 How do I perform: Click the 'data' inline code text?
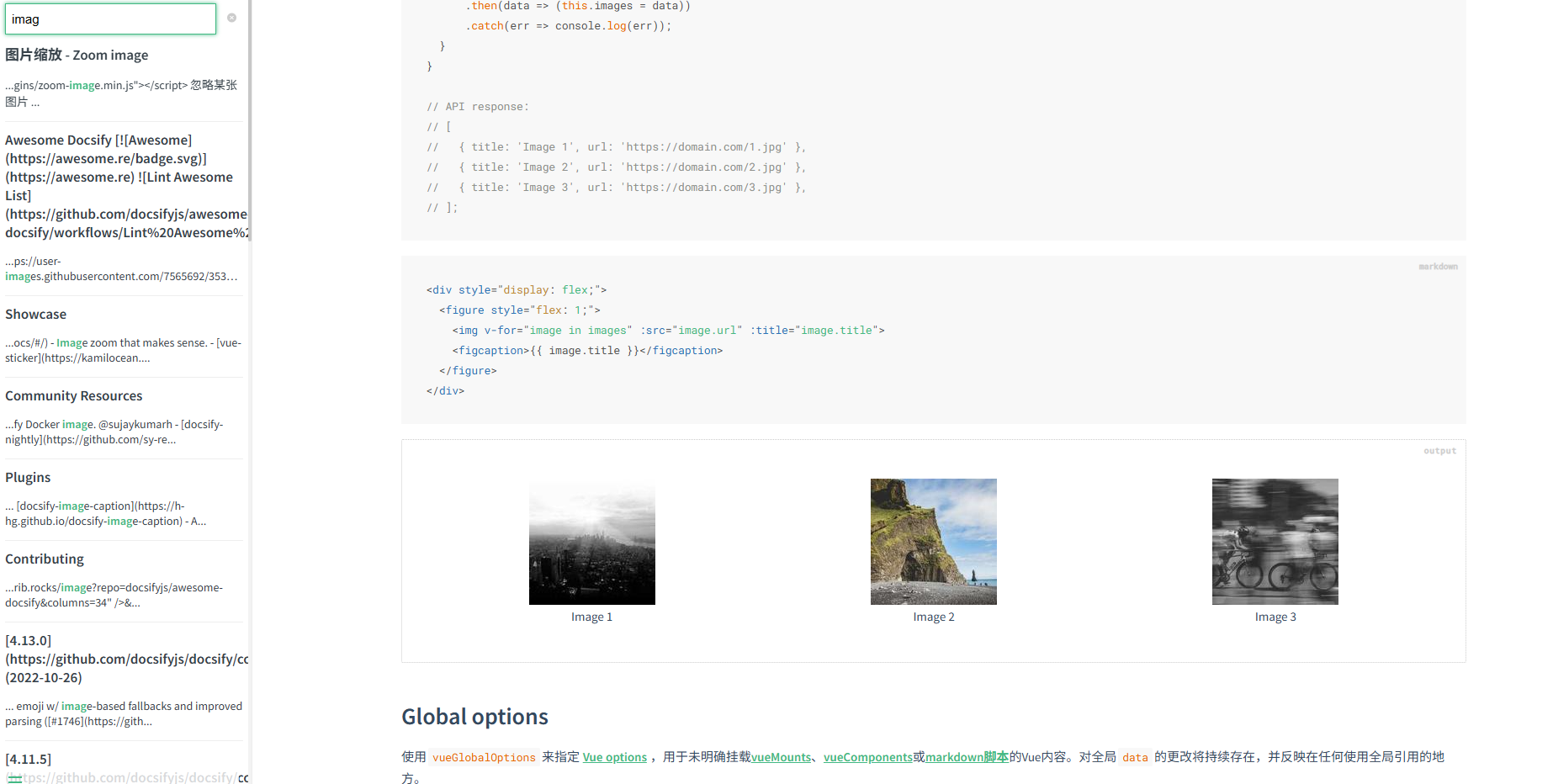pyautogui.click(x=1135, y=757)
